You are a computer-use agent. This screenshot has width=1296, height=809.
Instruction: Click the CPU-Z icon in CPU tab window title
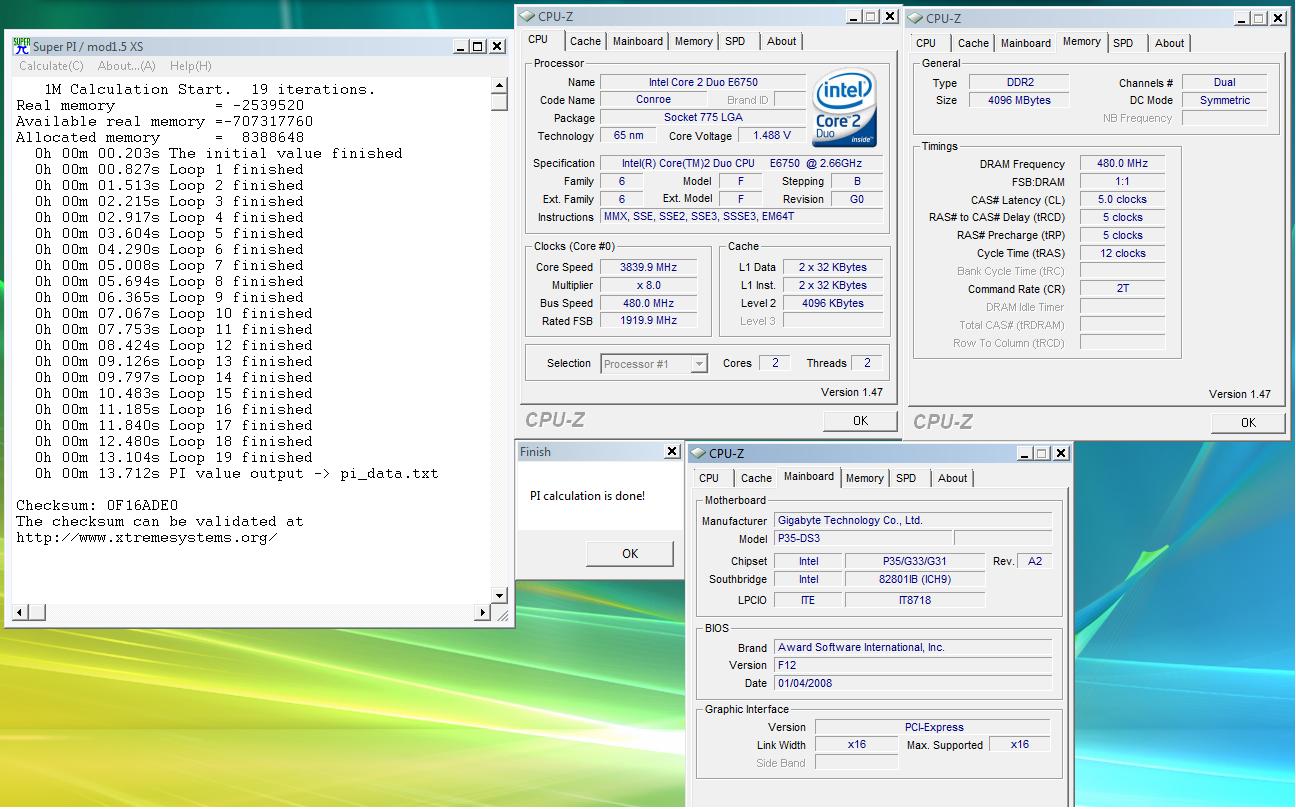[x=528, y=16]
